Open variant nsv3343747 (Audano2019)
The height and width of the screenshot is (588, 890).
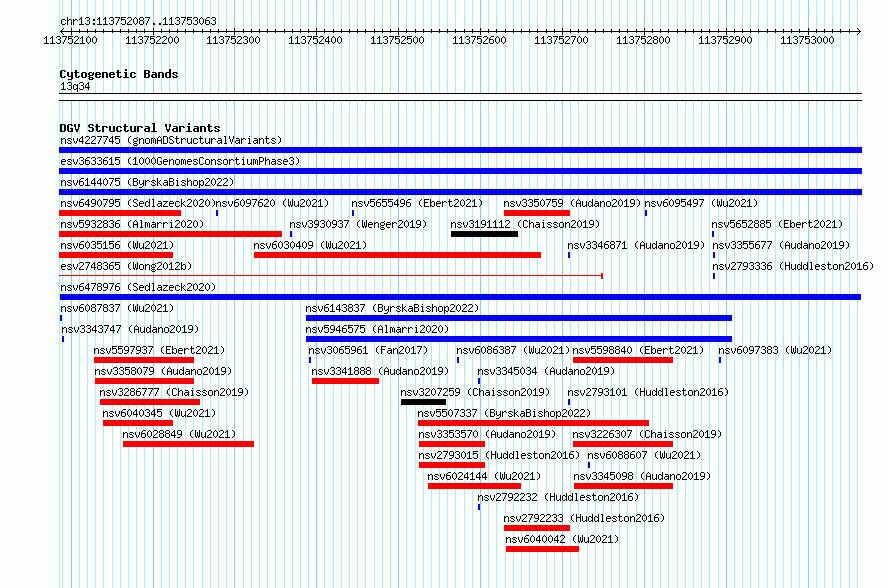click(130, 329)
